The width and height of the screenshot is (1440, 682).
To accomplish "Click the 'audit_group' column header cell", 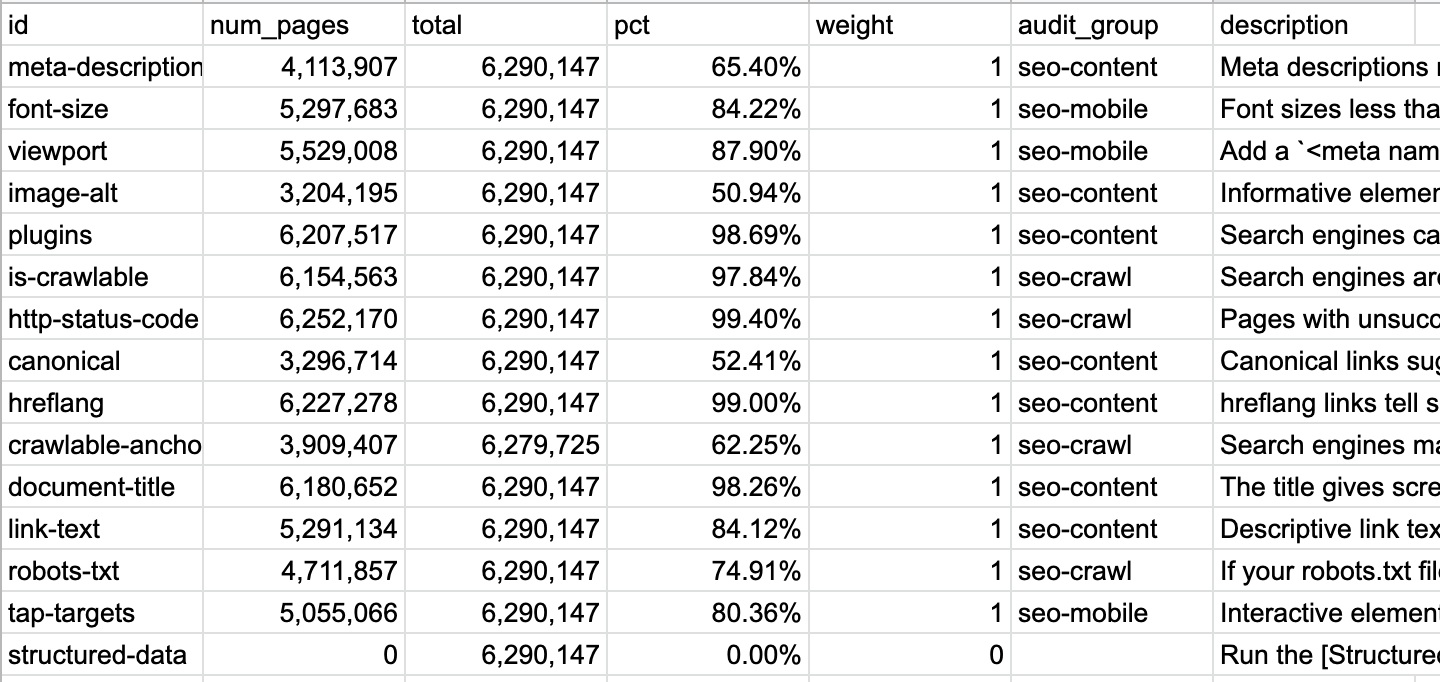I will (1111, 25).
